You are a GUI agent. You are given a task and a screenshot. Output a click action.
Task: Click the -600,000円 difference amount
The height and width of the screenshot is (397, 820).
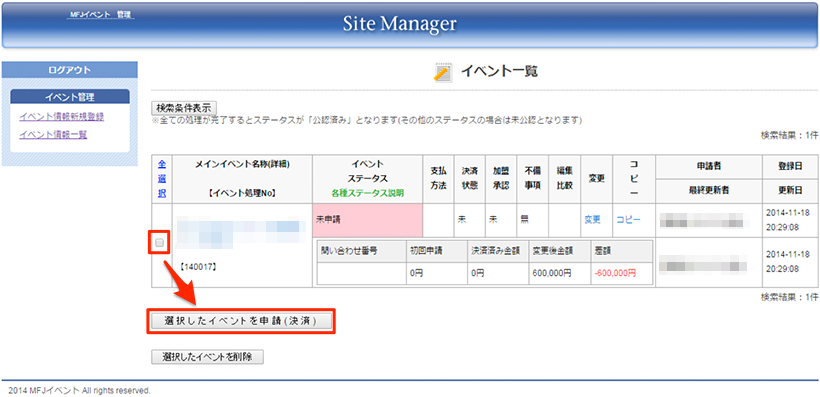615,273
